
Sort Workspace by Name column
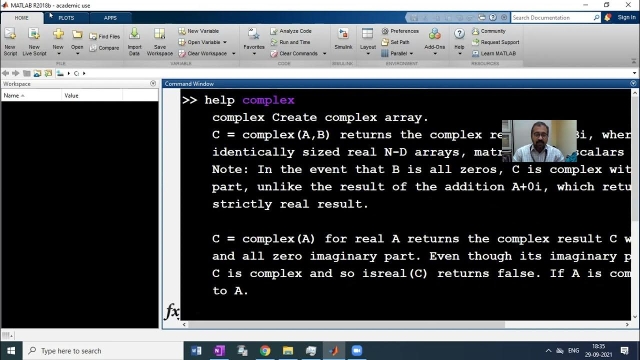[31, 96]
